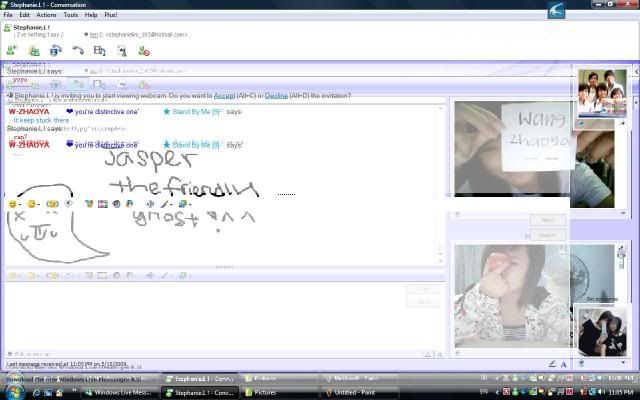640x400 pixels.
Task: Open the winks picker icon
Action: [x=31, y=204]
